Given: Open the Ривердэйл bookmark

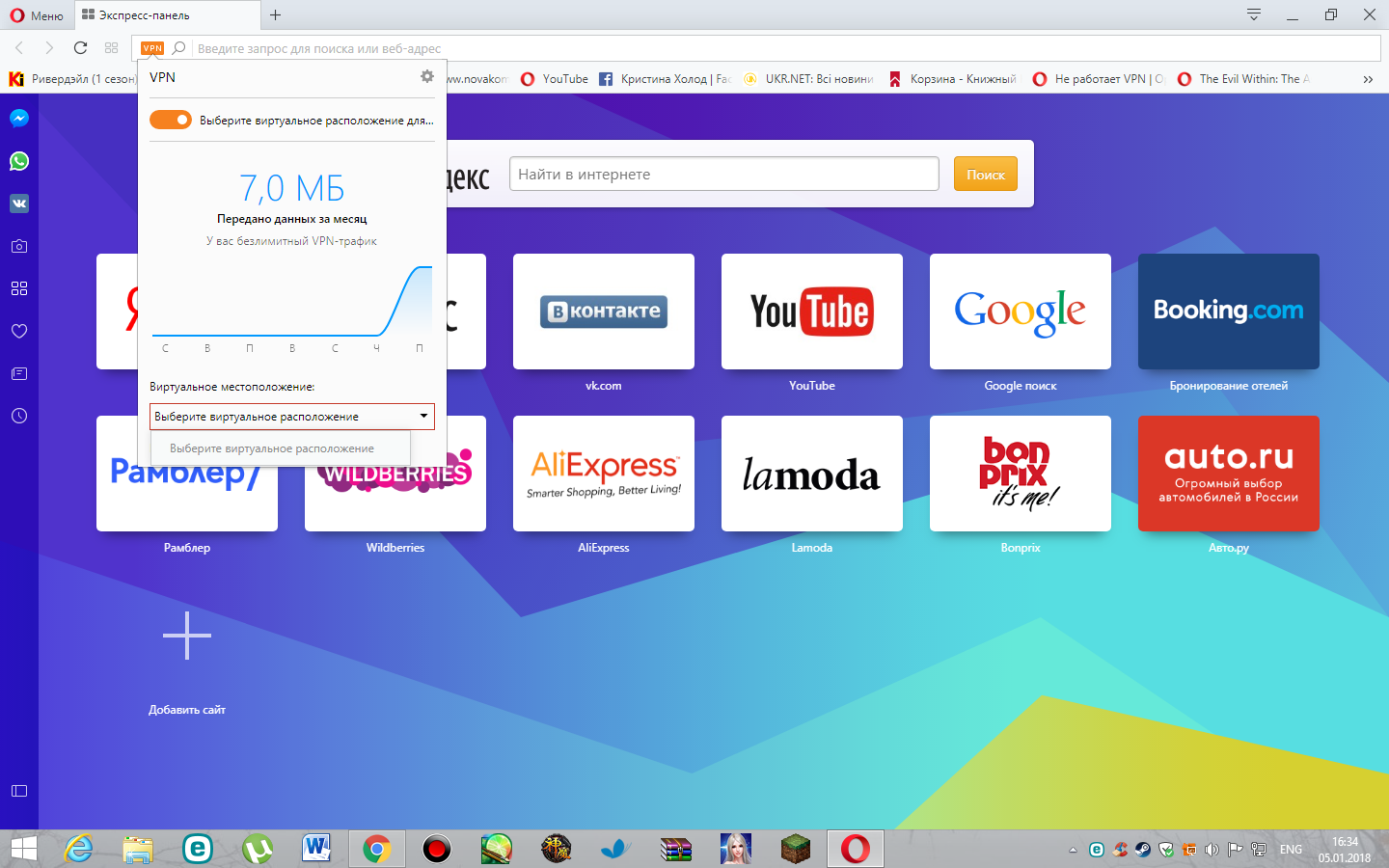Looking at the screenshot, I should [73, 79].
